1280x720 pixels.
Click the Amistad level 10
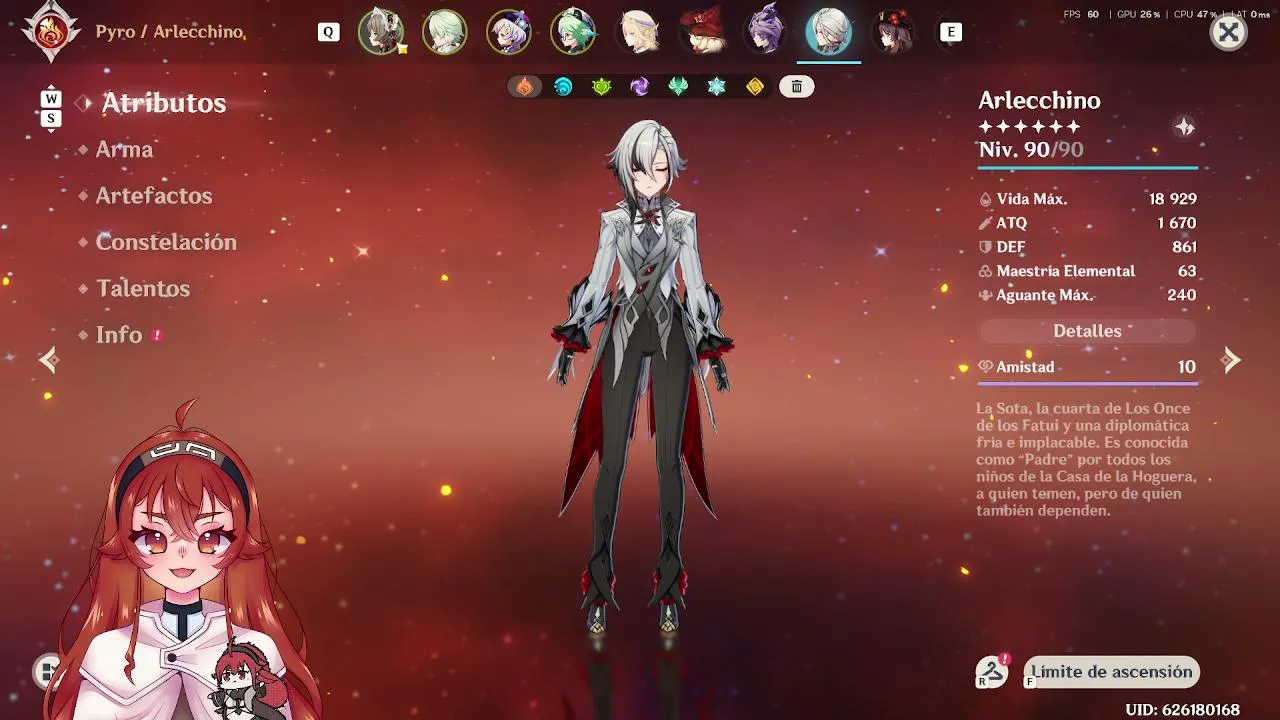click(1187, 367)
